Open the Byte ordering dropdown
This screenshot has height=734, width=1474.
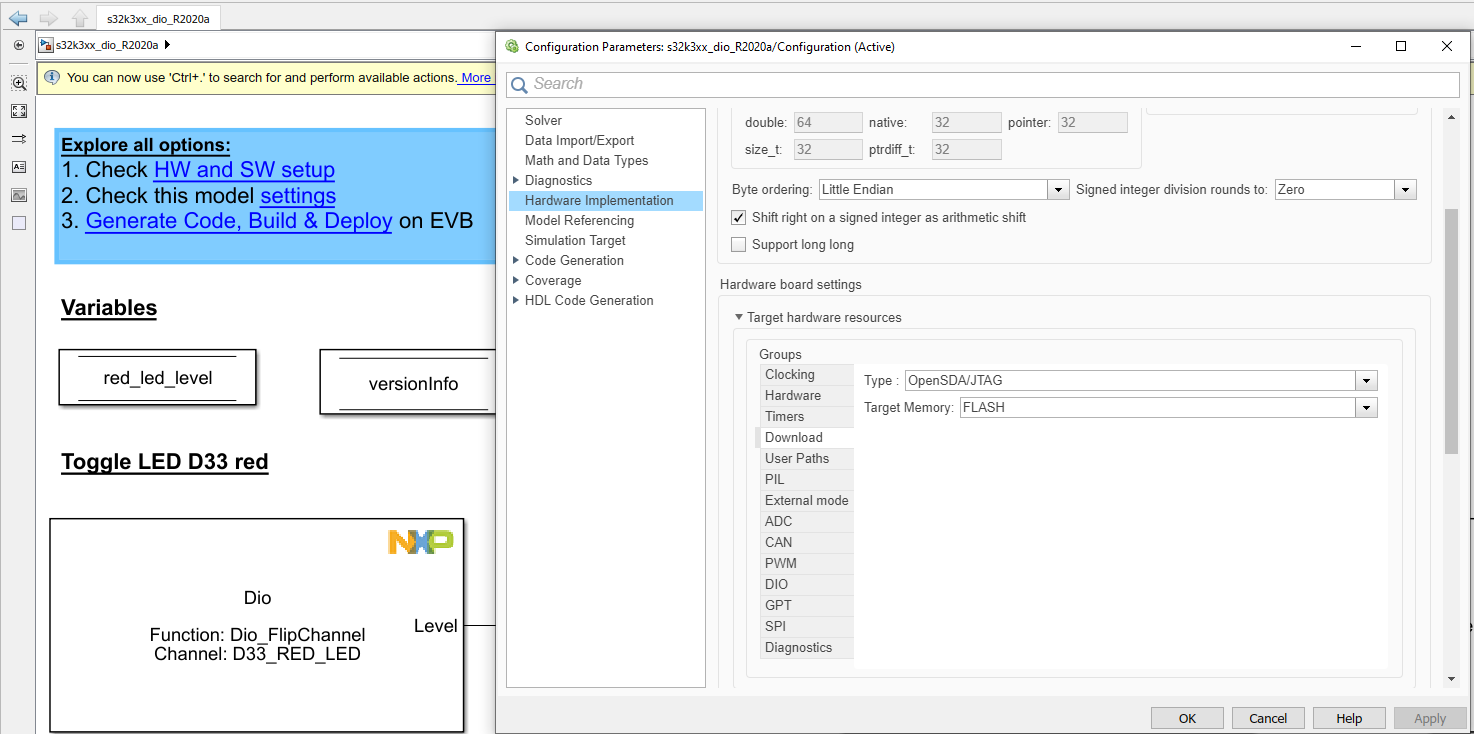(x=1058, y=188)
